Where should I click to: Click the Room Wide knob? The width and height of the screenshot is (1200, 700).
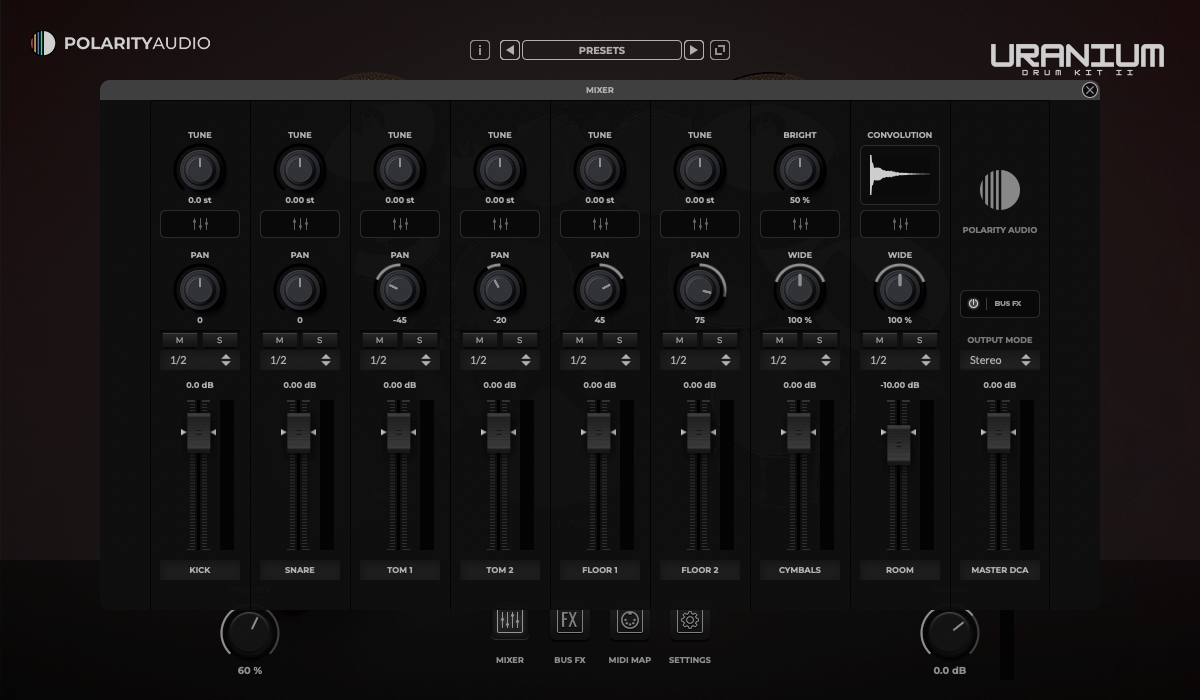(x=900, y=290)
